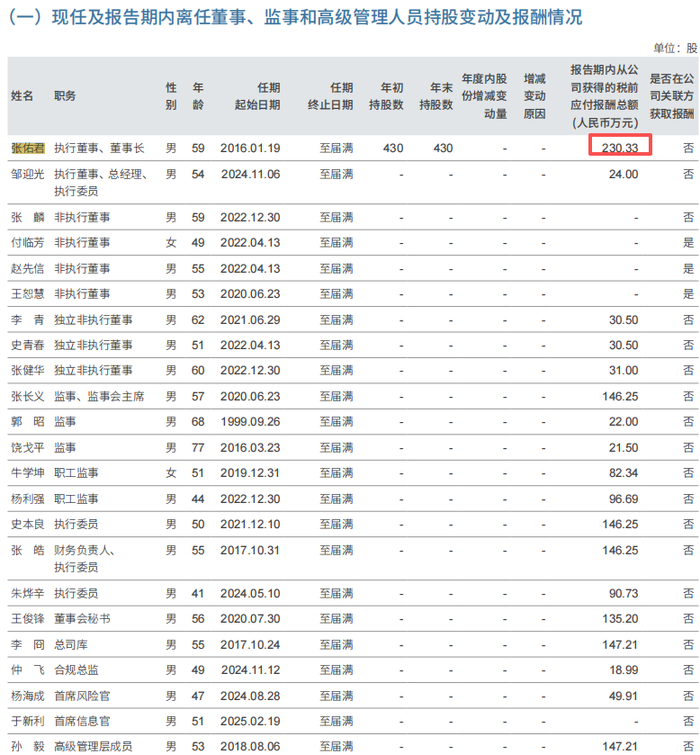
Task: Click the 年度内股份增减变动量 header
Action: pyautogui.click(x=484, y=96)
